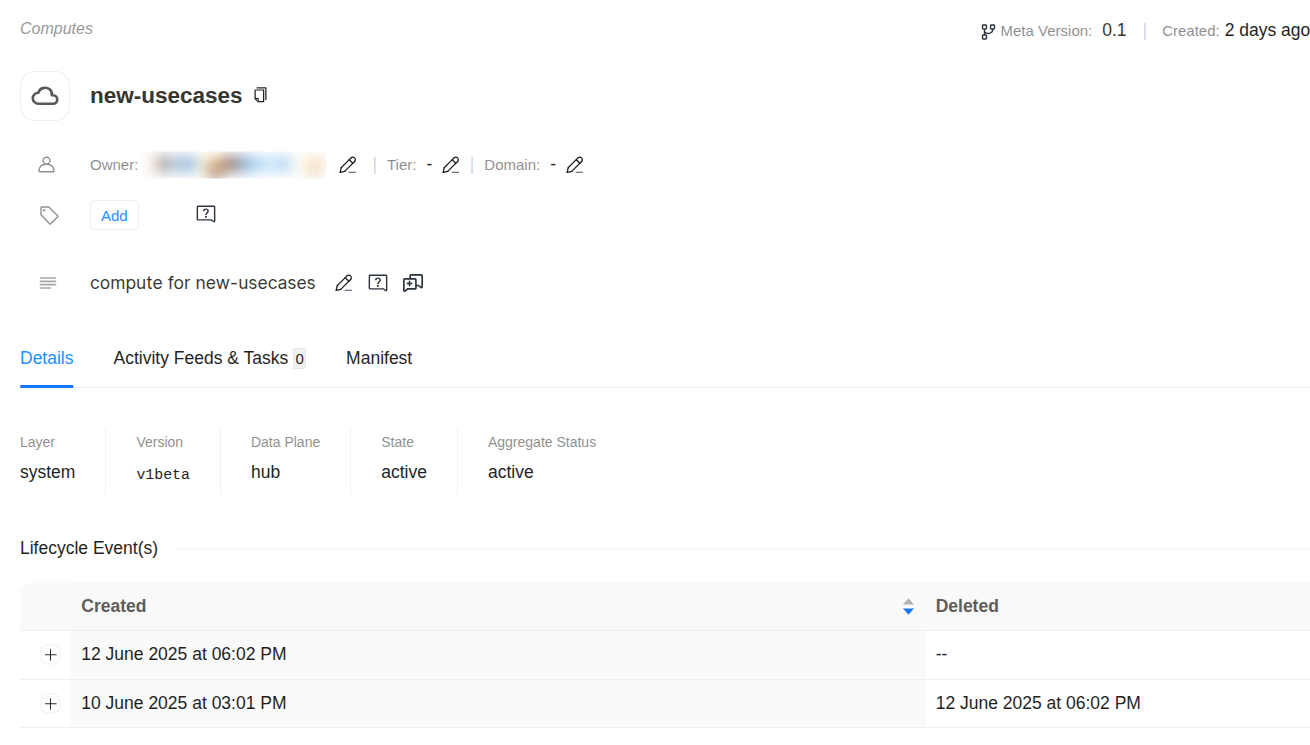Edit the Tier value
The height and width of the screenshot is (745, 1310).
[451, 165]
